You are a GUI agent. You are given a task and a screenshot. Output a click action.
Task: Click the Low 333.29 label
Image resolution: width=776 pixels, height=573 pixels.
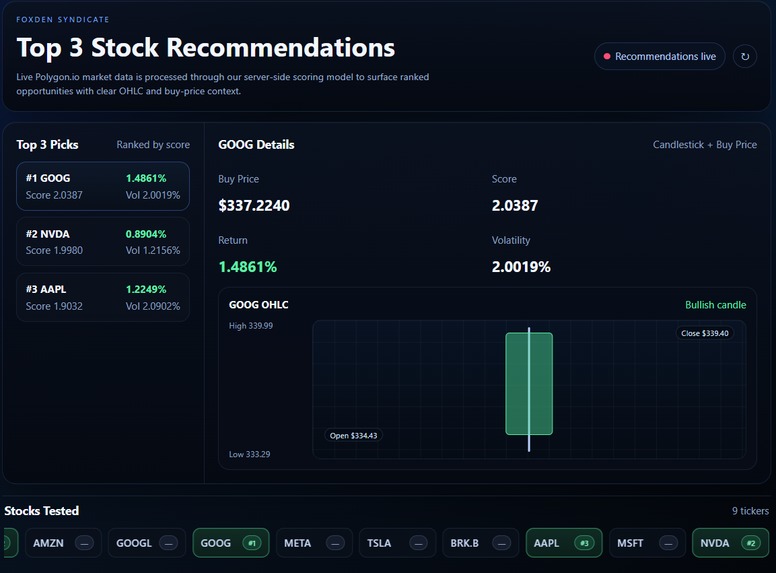click(249, 454)
